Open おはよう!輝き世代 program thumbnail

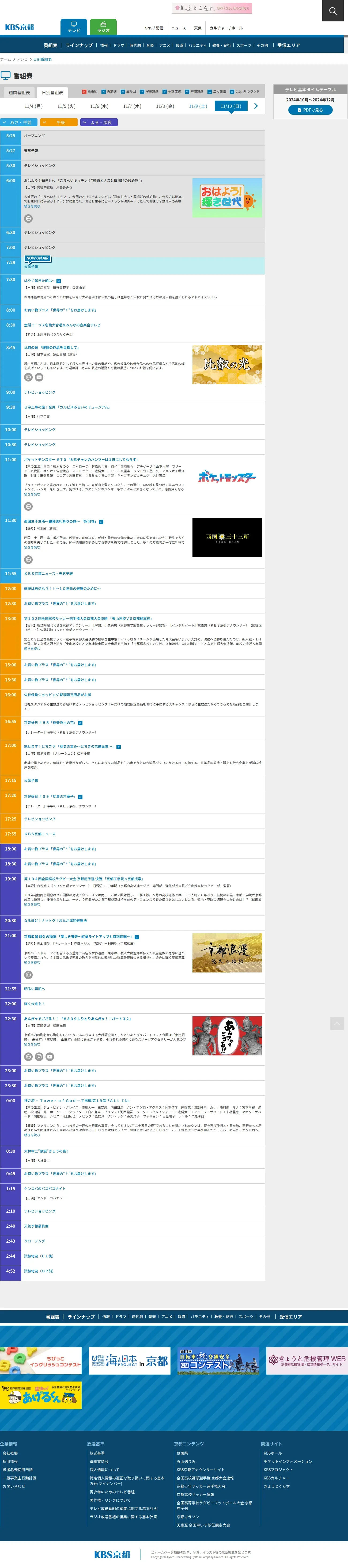point(227,198)
